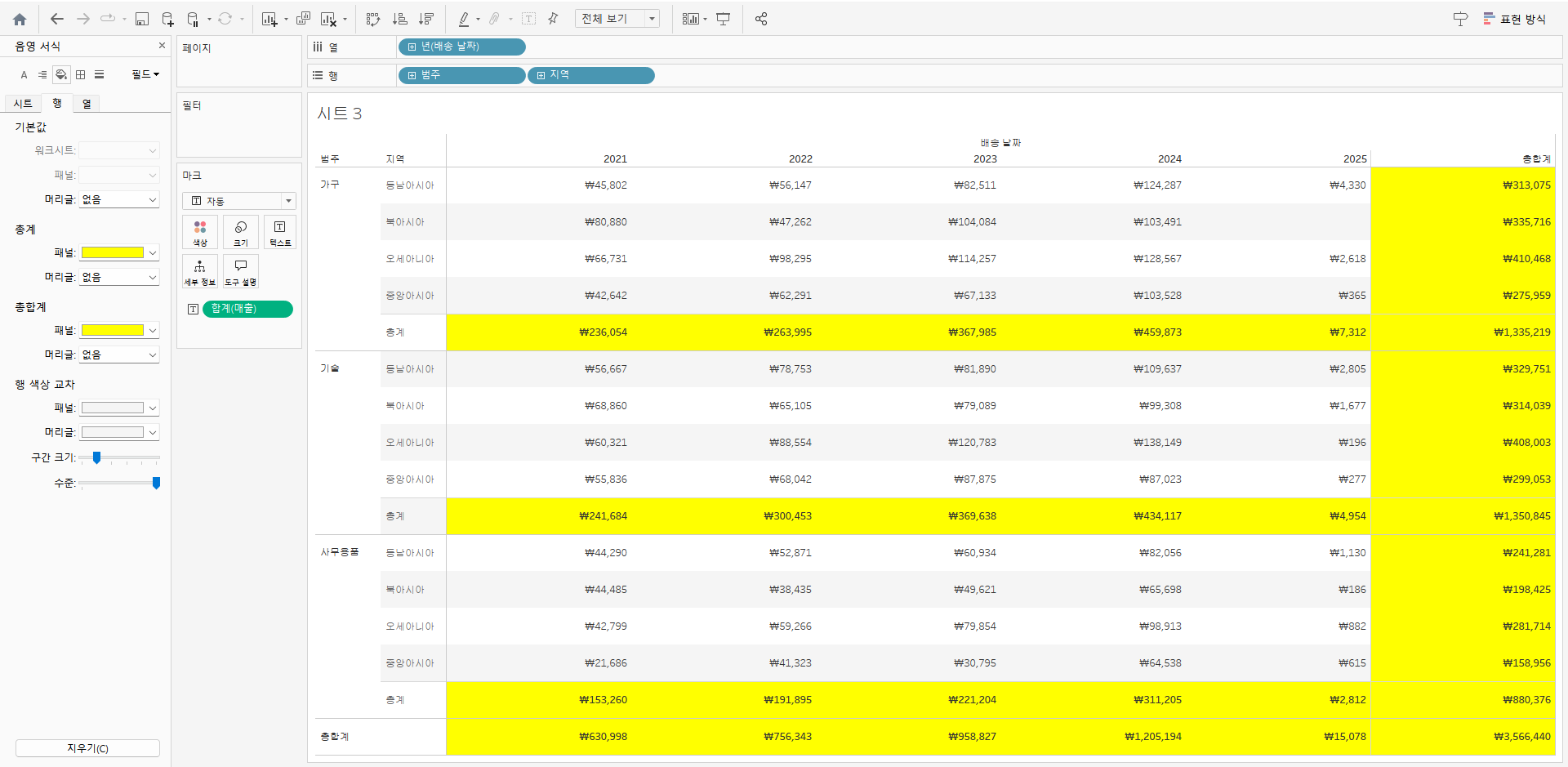Start presentation mode monitor icon

pyautogui.click(x=723, y=19)
